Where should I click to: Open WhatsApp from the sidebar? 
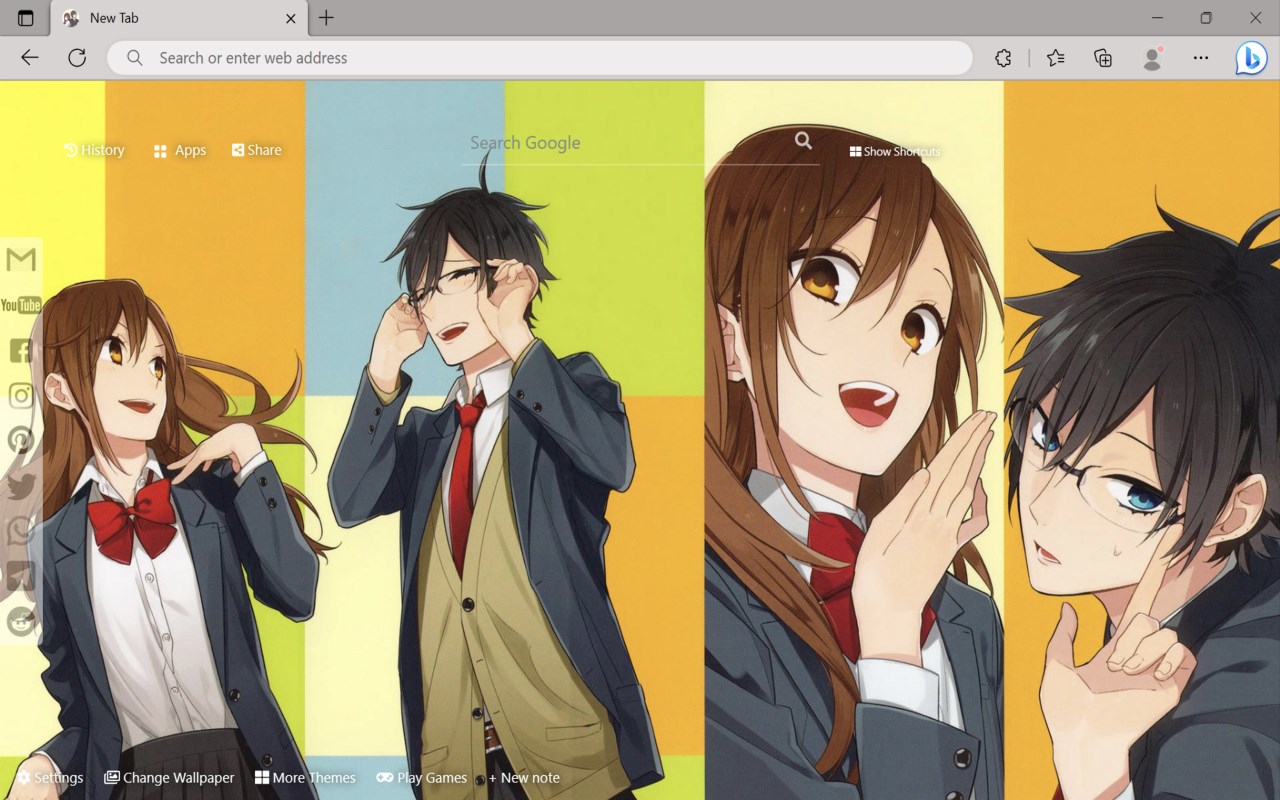(x=21, y=531)
